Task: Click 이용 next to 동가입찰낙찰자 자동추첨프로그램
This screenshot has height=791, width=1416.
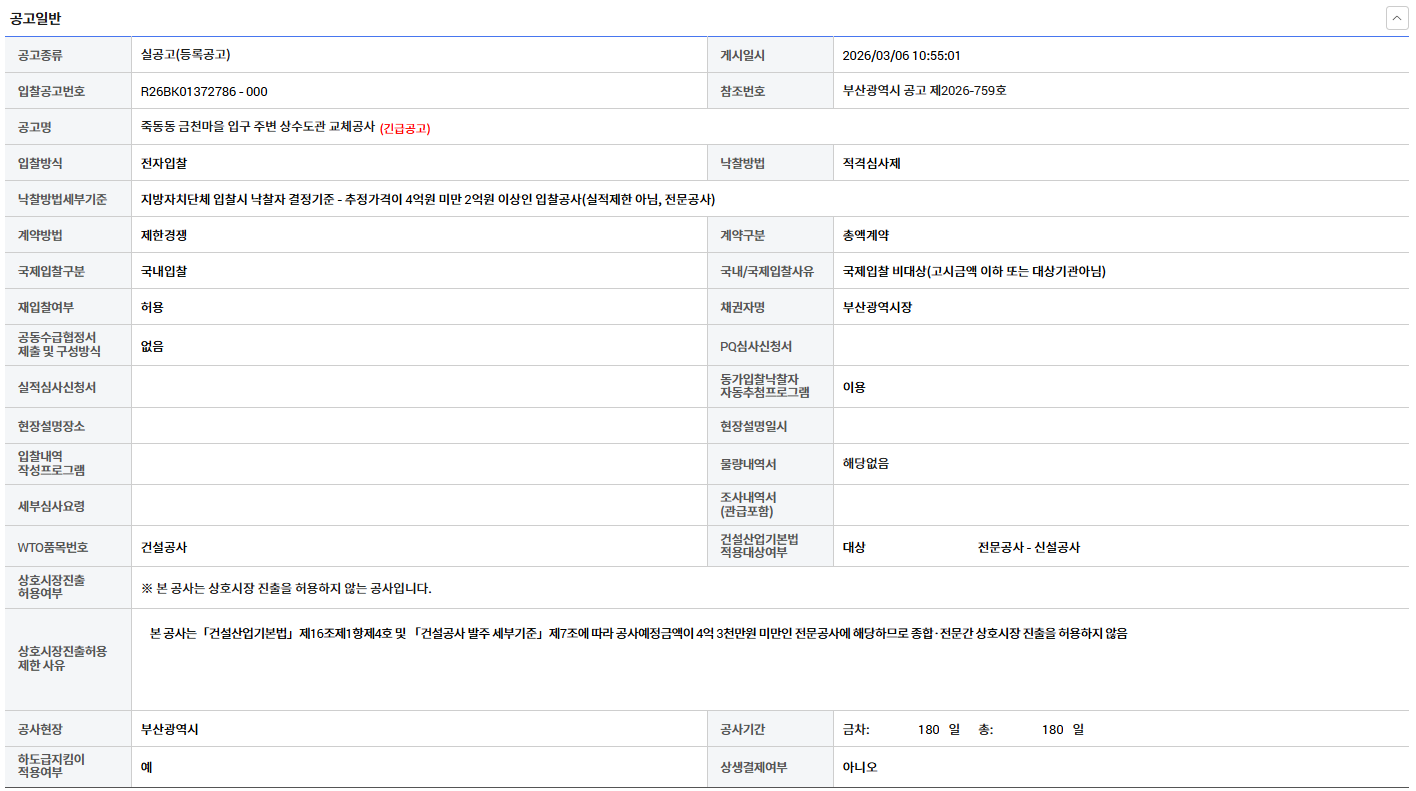Action: pyautogui.click(x=854, y=387)
